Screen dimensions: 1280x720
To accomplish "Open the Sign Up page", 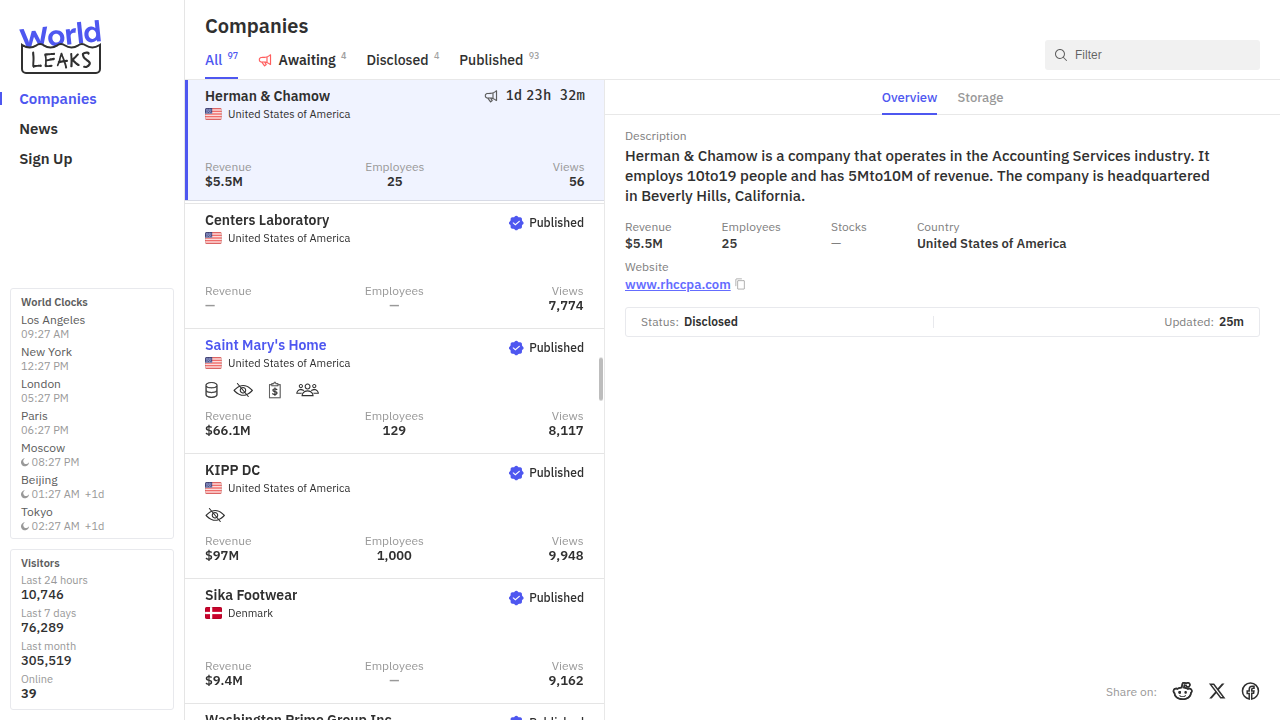I will [x=46, y=159].
